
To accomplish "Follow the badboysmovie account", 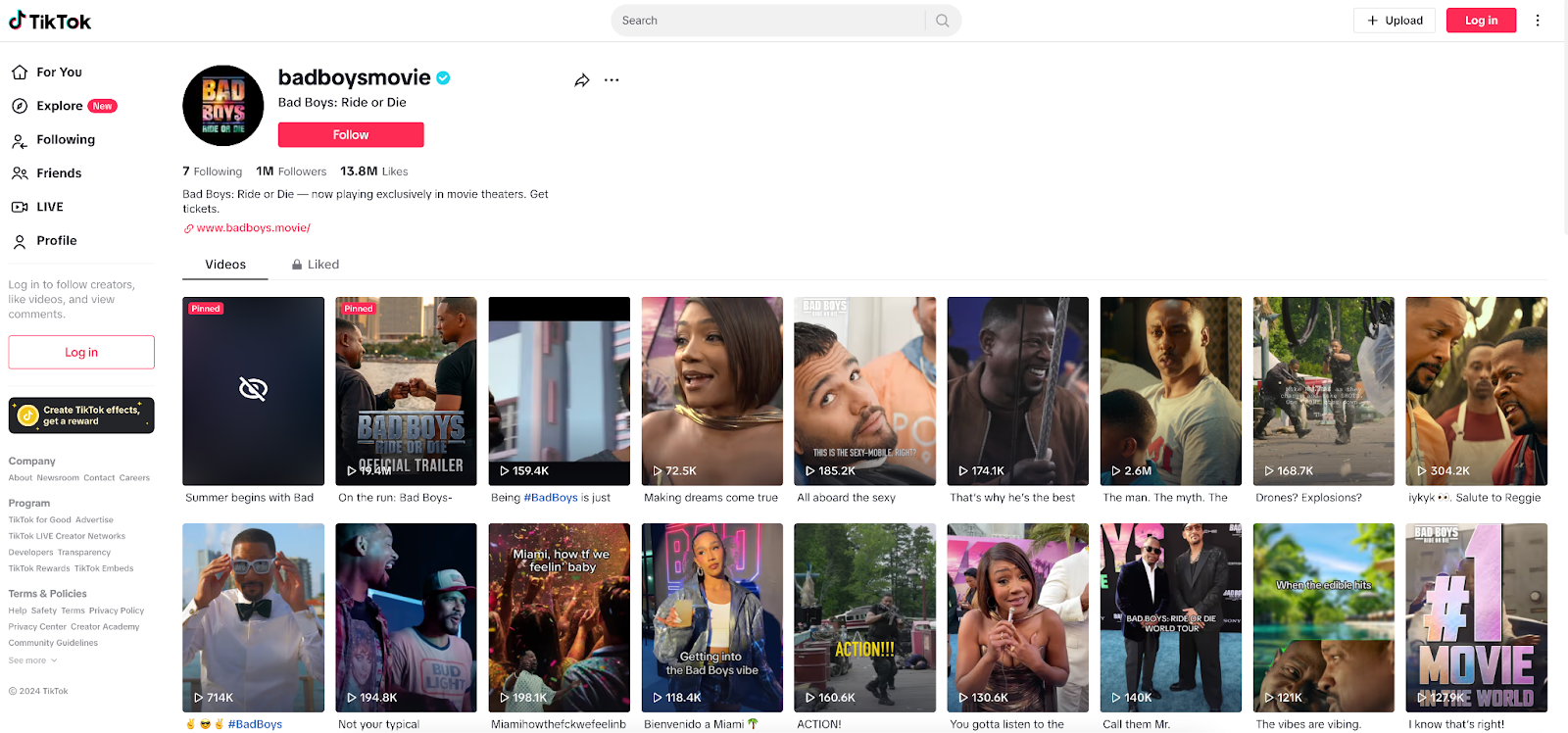I will coord(351,135).
